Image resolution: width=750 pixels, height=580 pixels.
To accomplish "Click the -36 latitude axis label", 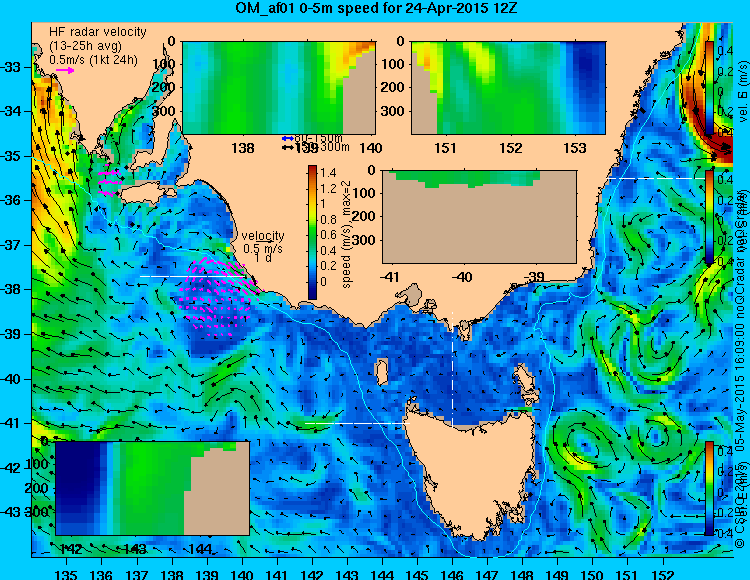I will point(11,200).
